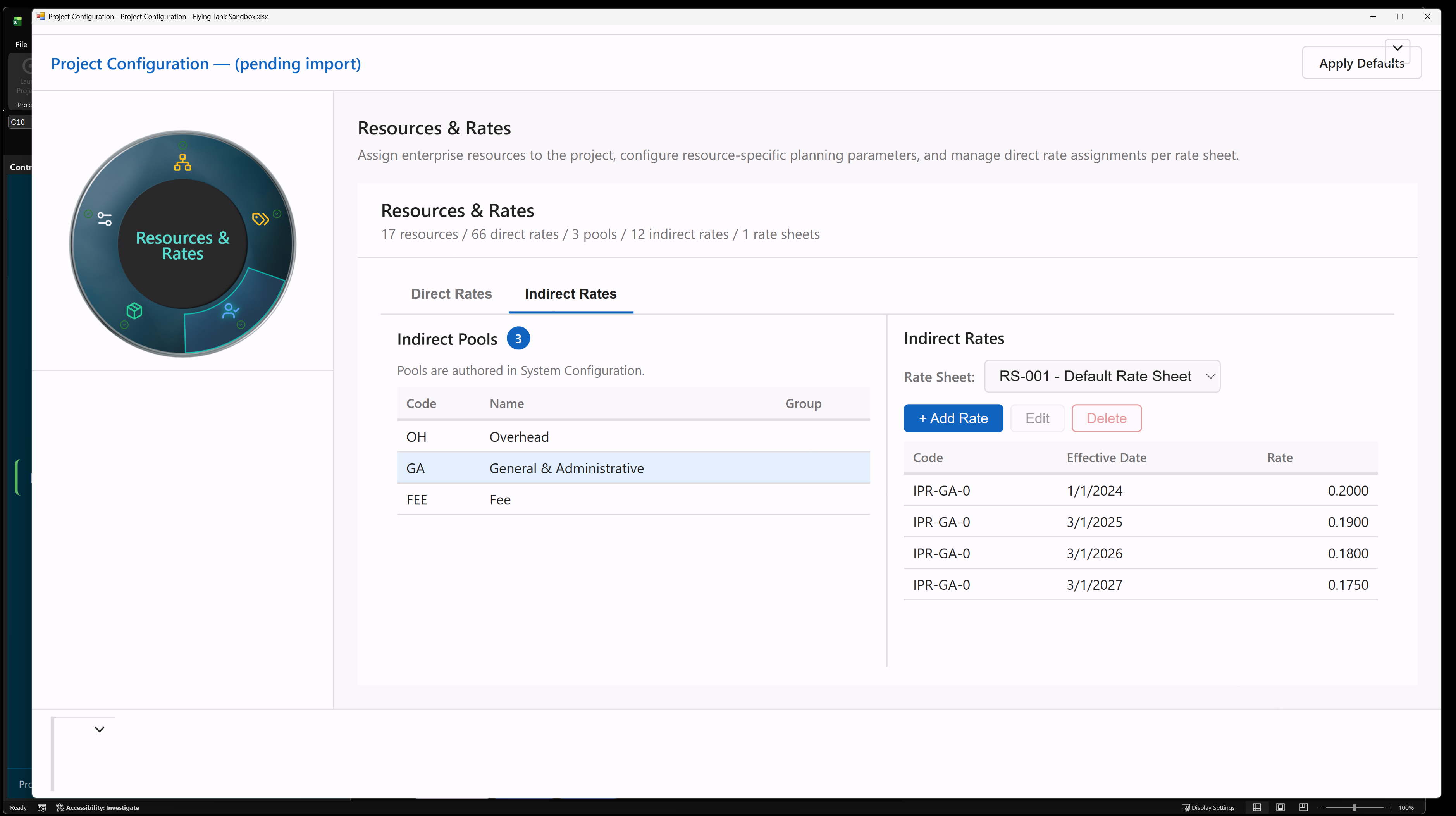This screenshot has height=816, width=1456.
Task: Select the rate row dated 3/1/2026
Action: (x=1140, y=553)
